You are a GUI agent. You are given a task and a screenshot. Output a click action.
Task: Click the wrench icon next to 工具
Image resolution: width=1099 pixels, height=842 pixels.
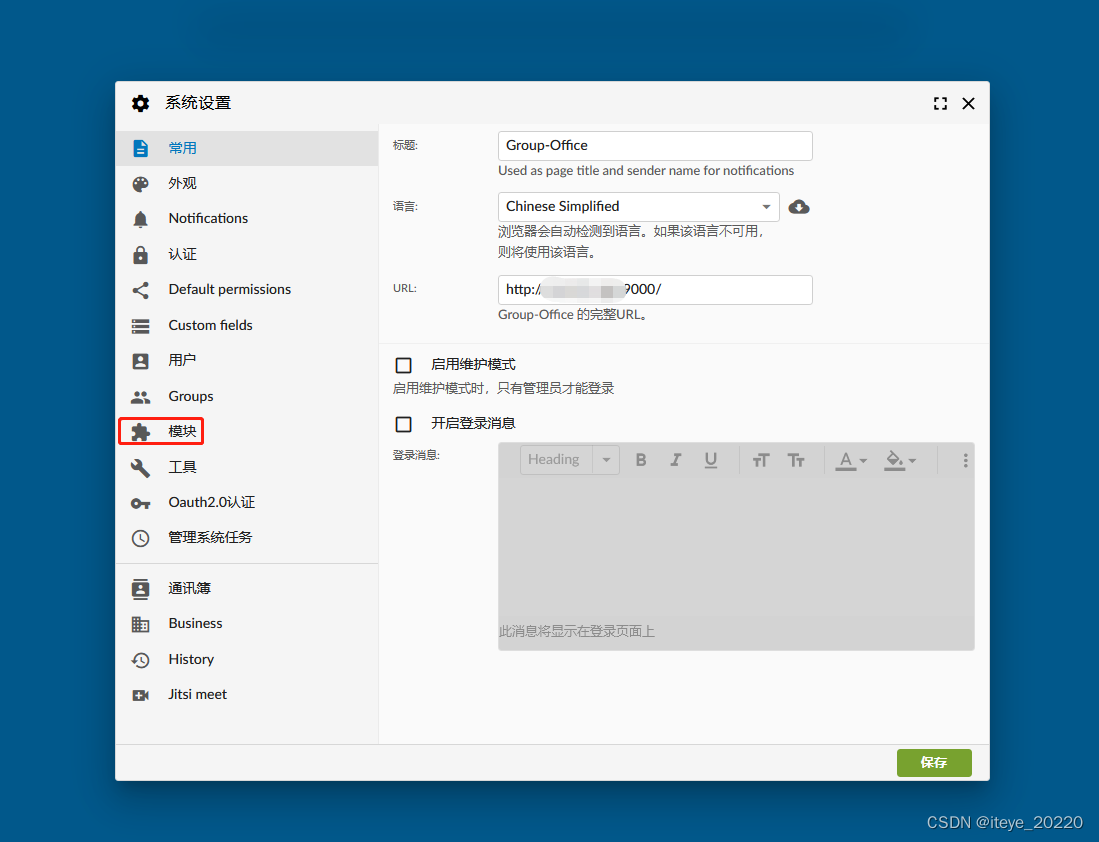[x=140, y=468]
